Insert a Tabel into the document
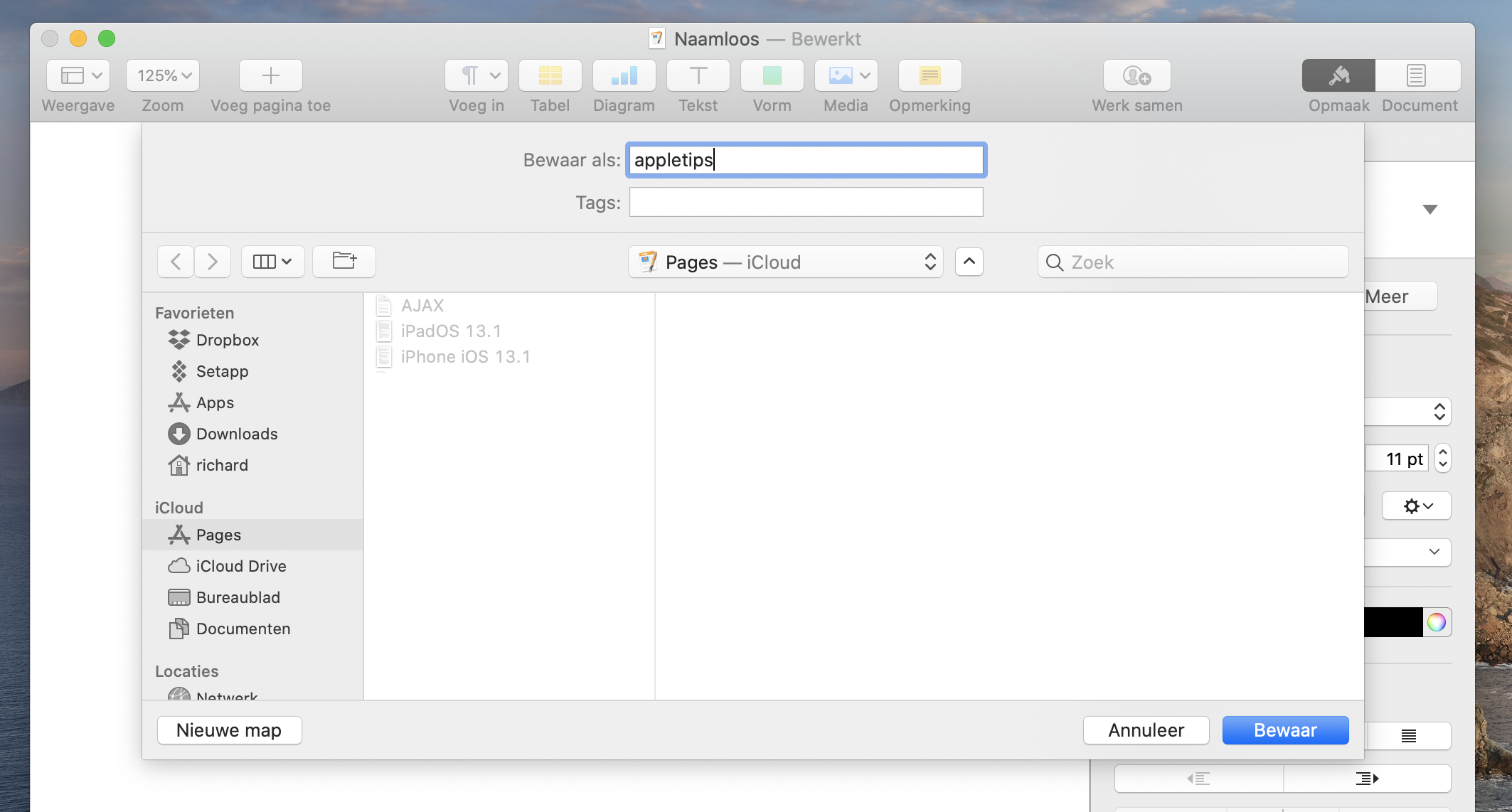The width and height of the screenshot is (1512, 812). [549, 75]
